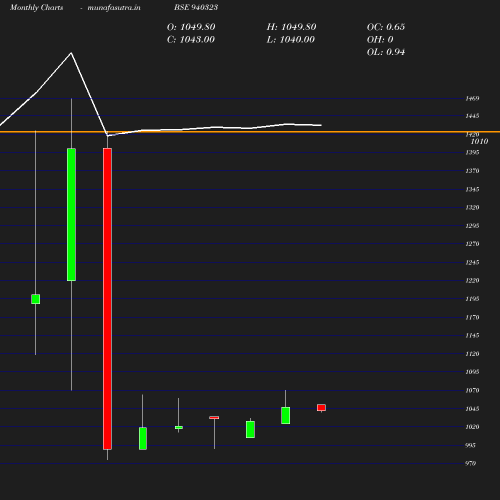
Task: Click the "OH: 0" reading
Action: pyautogui.click(x=380, y=40)
